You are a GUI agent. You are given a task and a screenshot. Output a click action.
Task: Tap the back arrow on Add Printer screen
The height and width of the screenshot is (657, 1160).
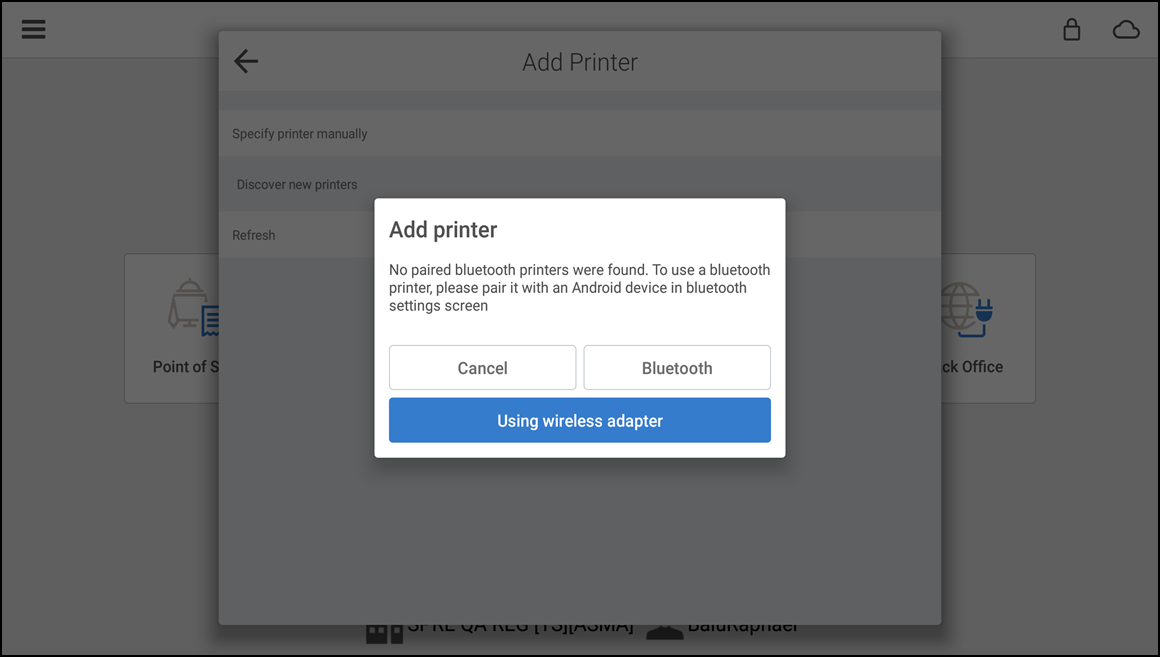click(x=246, y=61)
